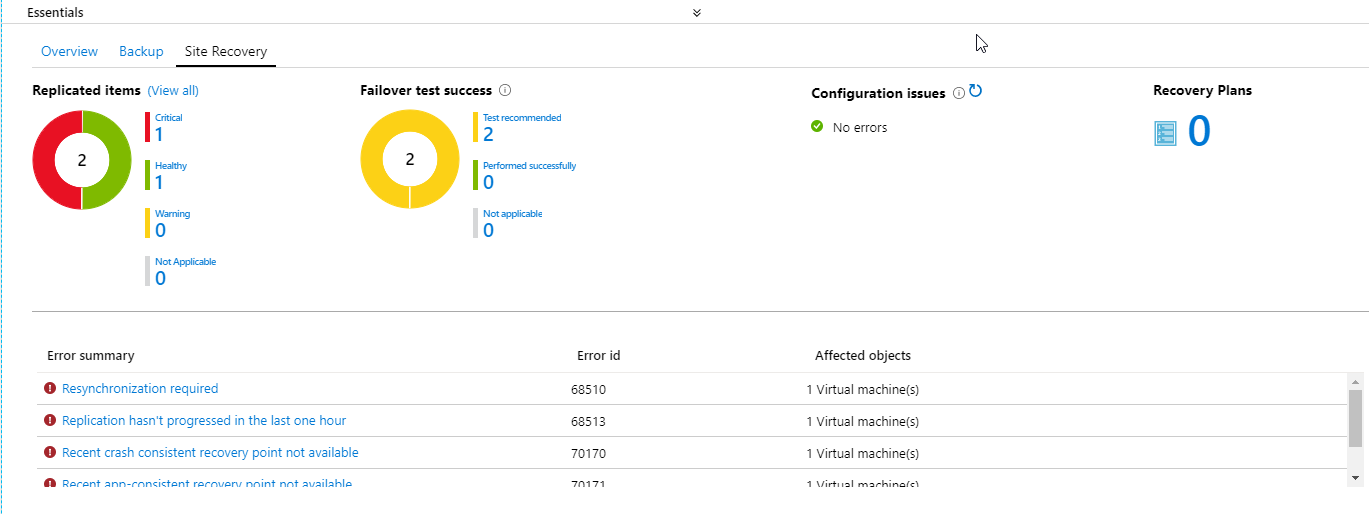The height and width of the screenshot is (514, 1369).
Task: Click the info icon beside Failover test success
Action: pyautogui.click(x=505, y=90)
